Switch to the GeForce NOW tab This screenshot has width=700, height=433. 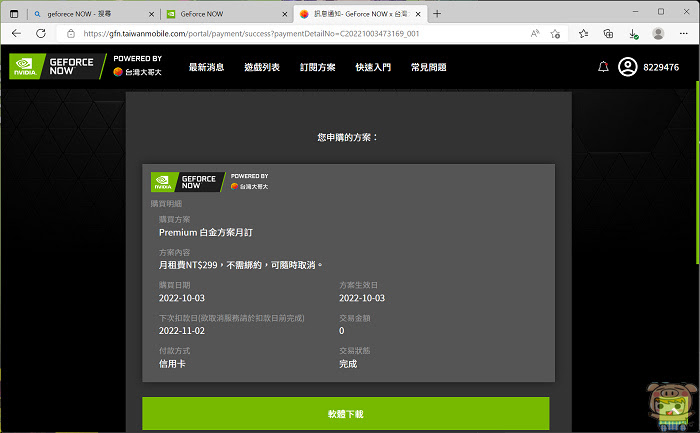[x=226, y=14]
